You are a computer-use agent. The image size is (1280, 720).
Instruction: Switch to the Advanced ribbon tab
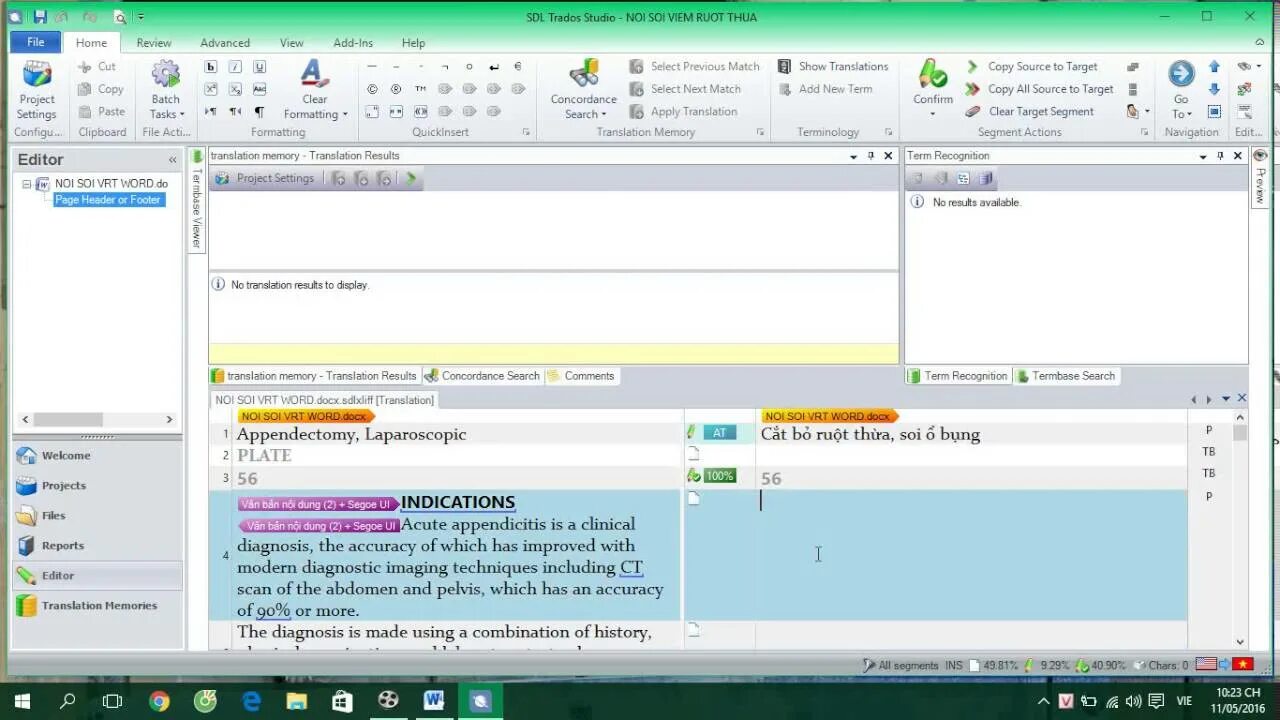click(225, 43)
